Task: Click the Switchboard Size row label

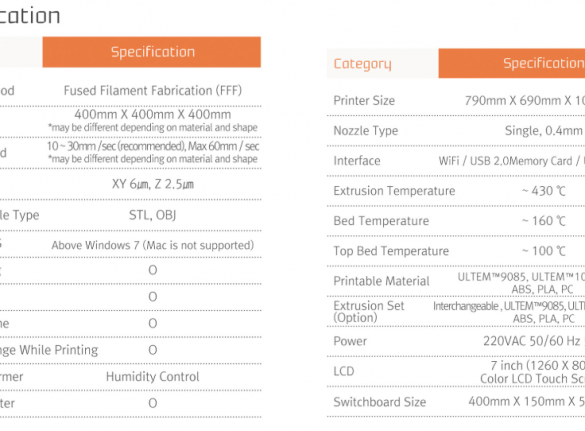Action: (x=380, y=402)
